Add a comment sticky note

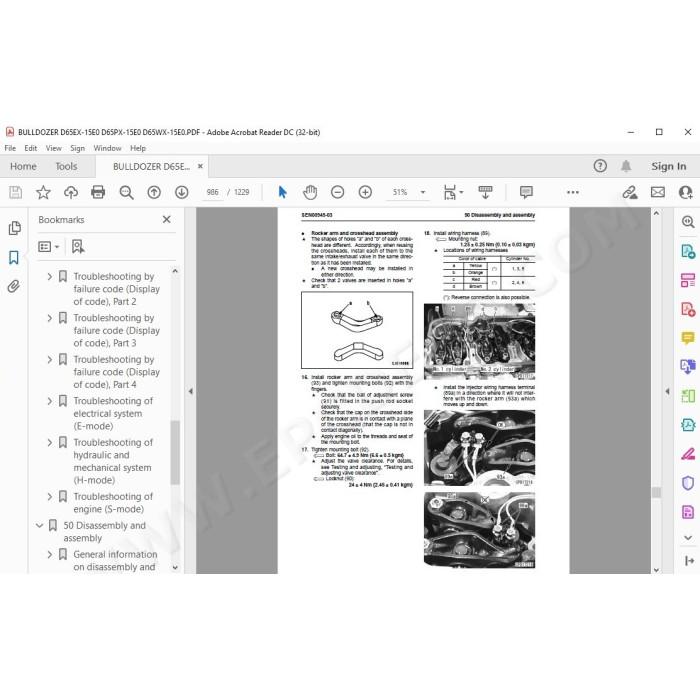pos(526,192)
